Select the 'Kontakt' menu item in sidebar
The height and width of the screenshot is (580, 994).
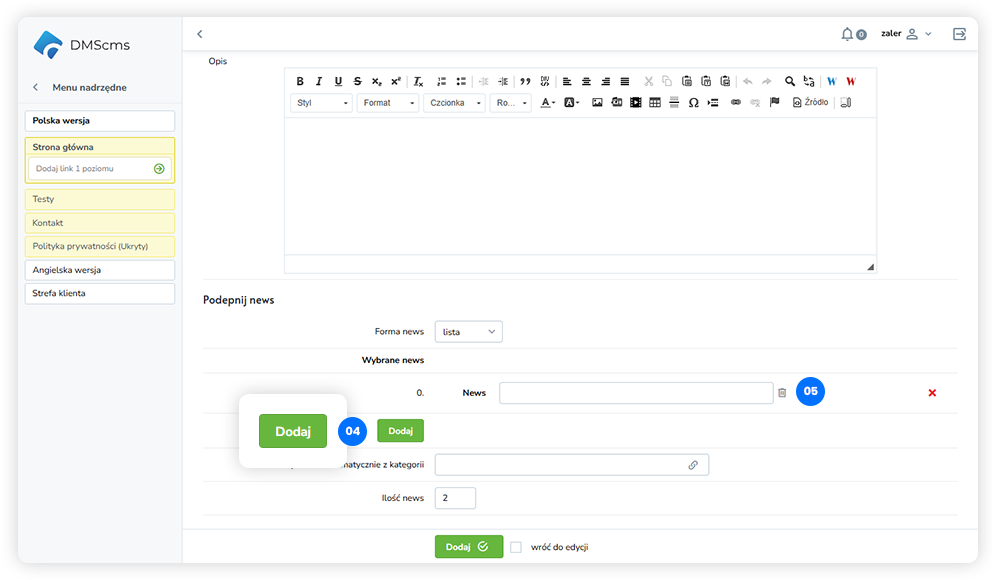[x=100, y=223]
